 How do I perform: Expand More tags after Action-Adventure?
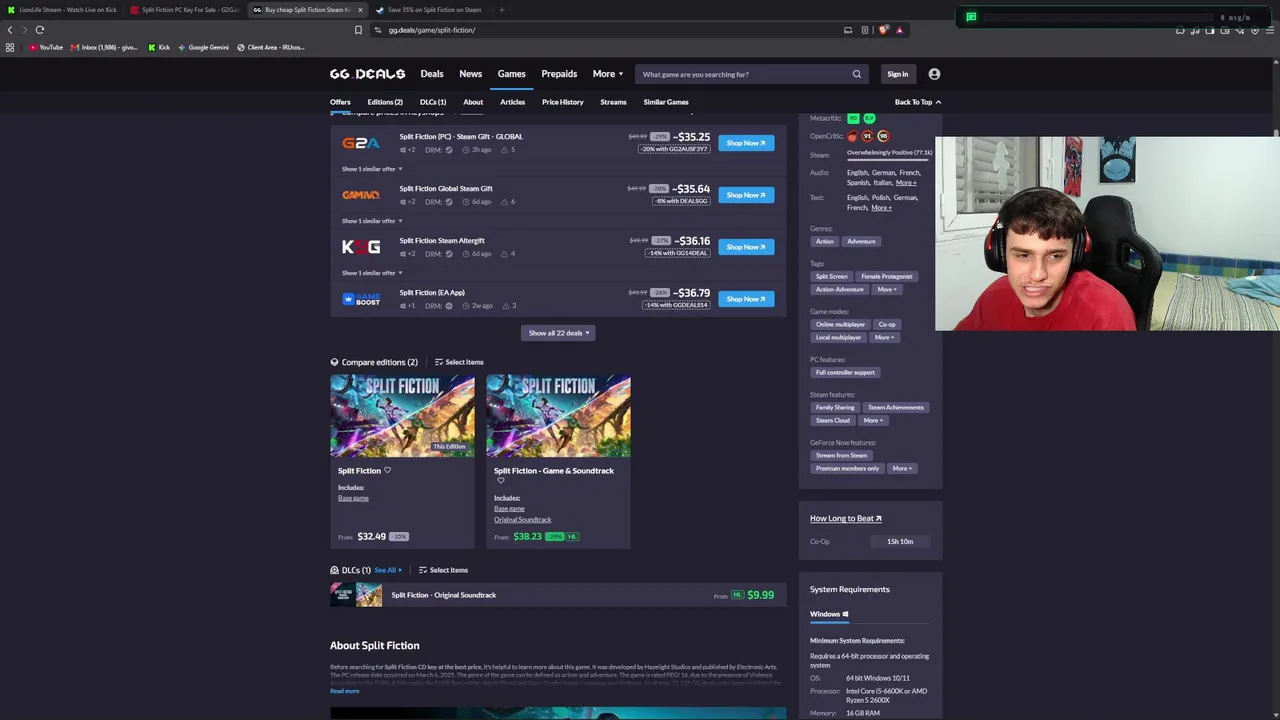click(887, 290)
